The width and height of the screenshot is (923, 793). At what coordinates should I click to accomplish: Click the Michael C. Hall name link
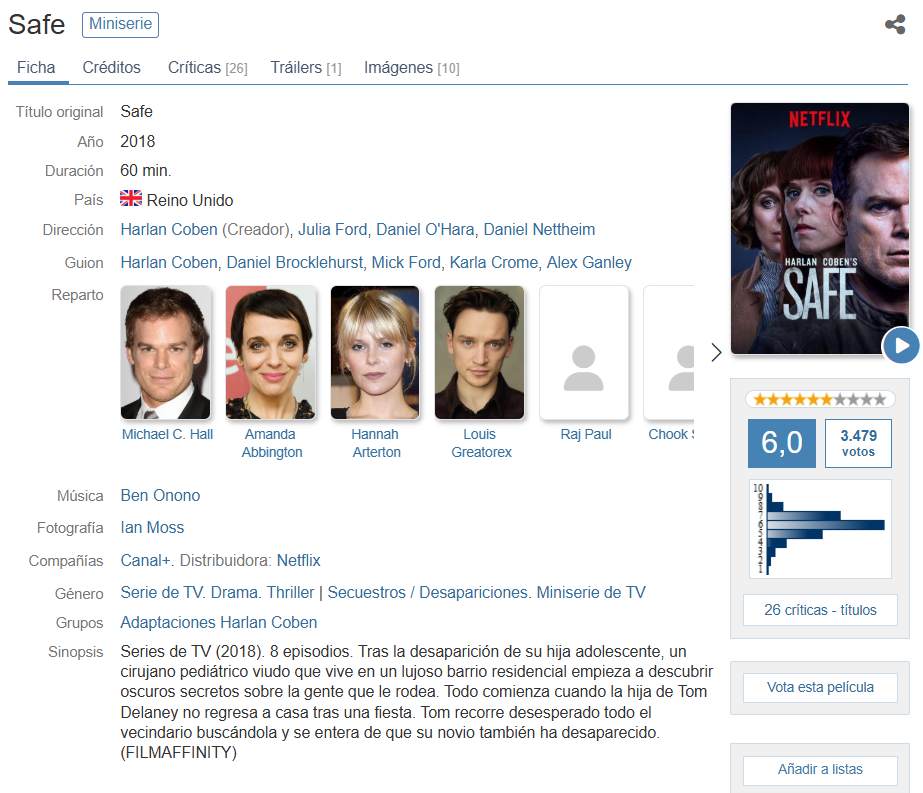pos(167,434)
